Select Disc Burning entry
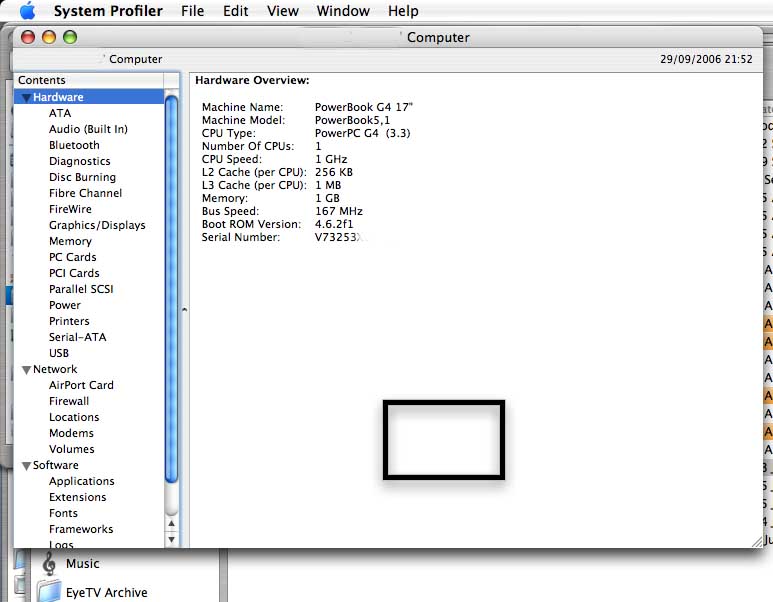This screenshot has height=602, width=773. point(82,177)
